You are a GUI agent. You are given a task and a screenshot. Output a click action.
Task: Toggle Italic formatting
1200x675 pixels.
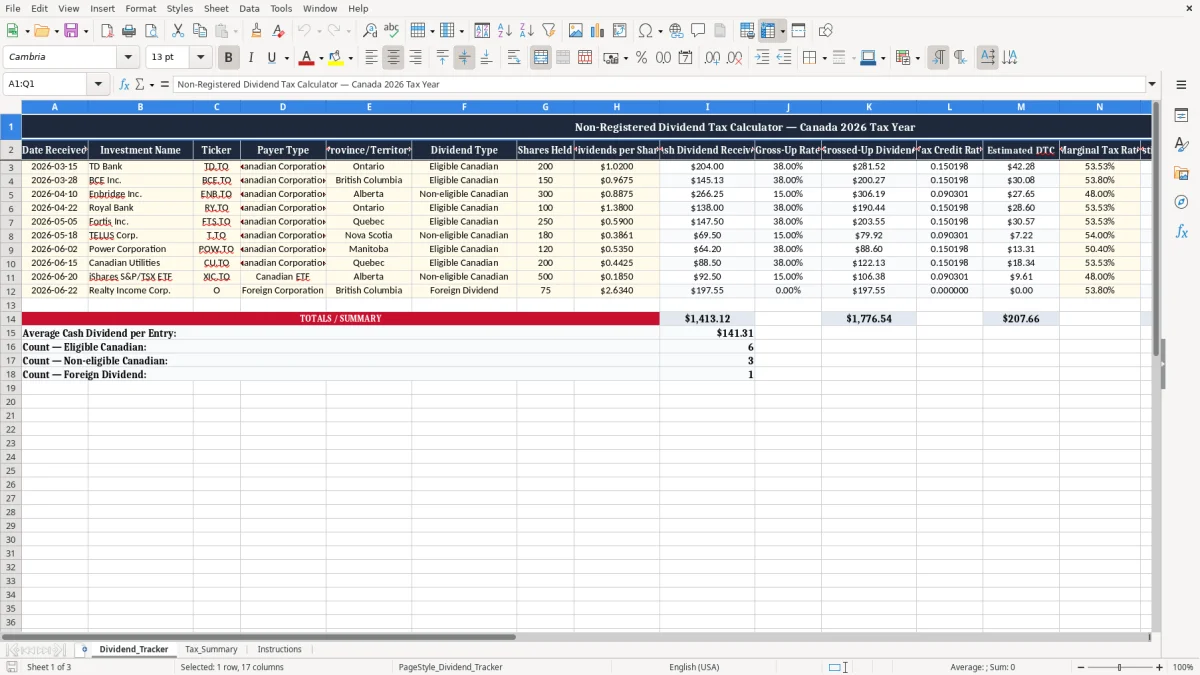(250, 58)
